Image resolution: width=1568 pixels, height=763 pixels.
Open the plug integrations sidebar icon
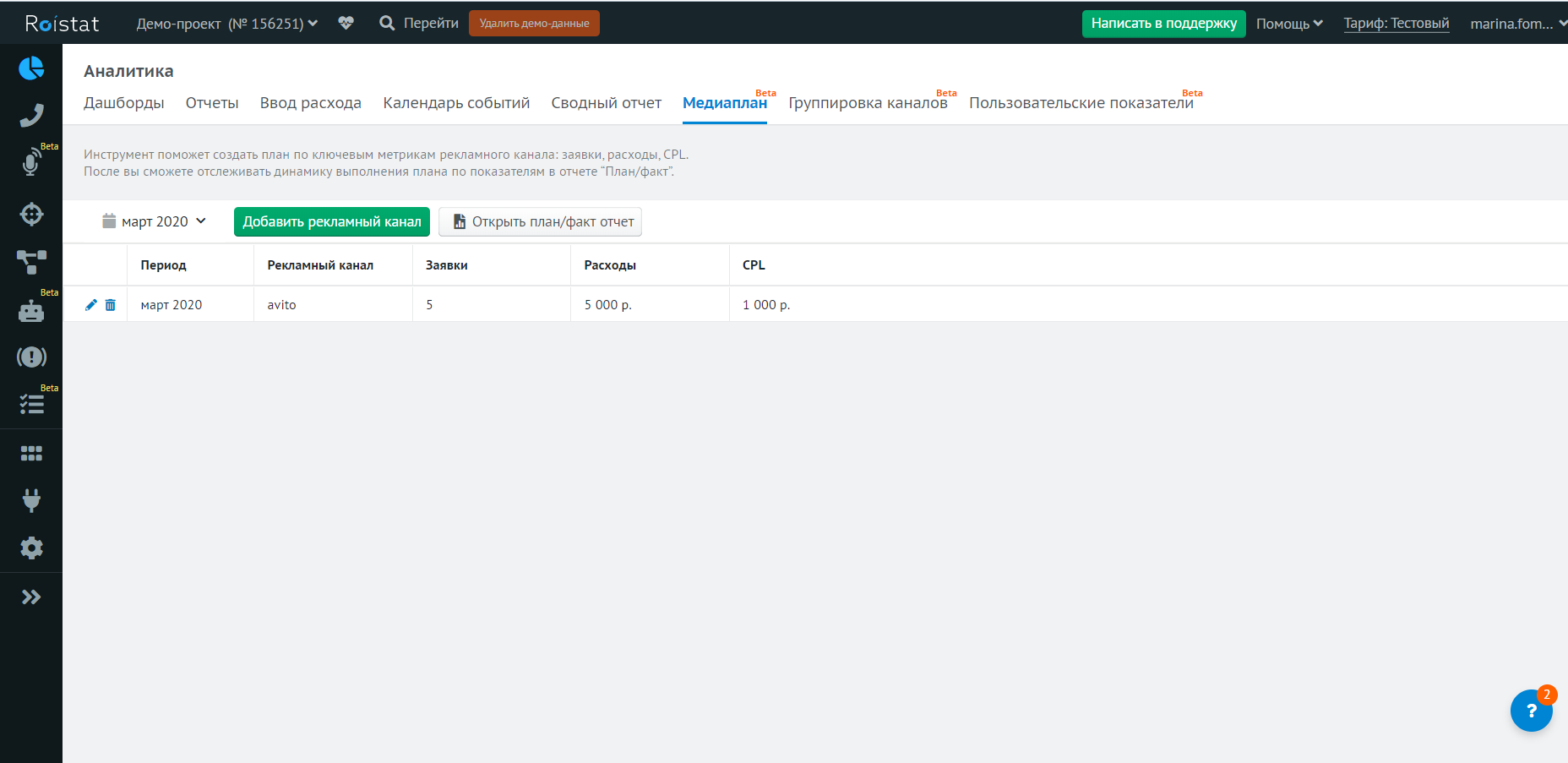[x=31, y=500]
